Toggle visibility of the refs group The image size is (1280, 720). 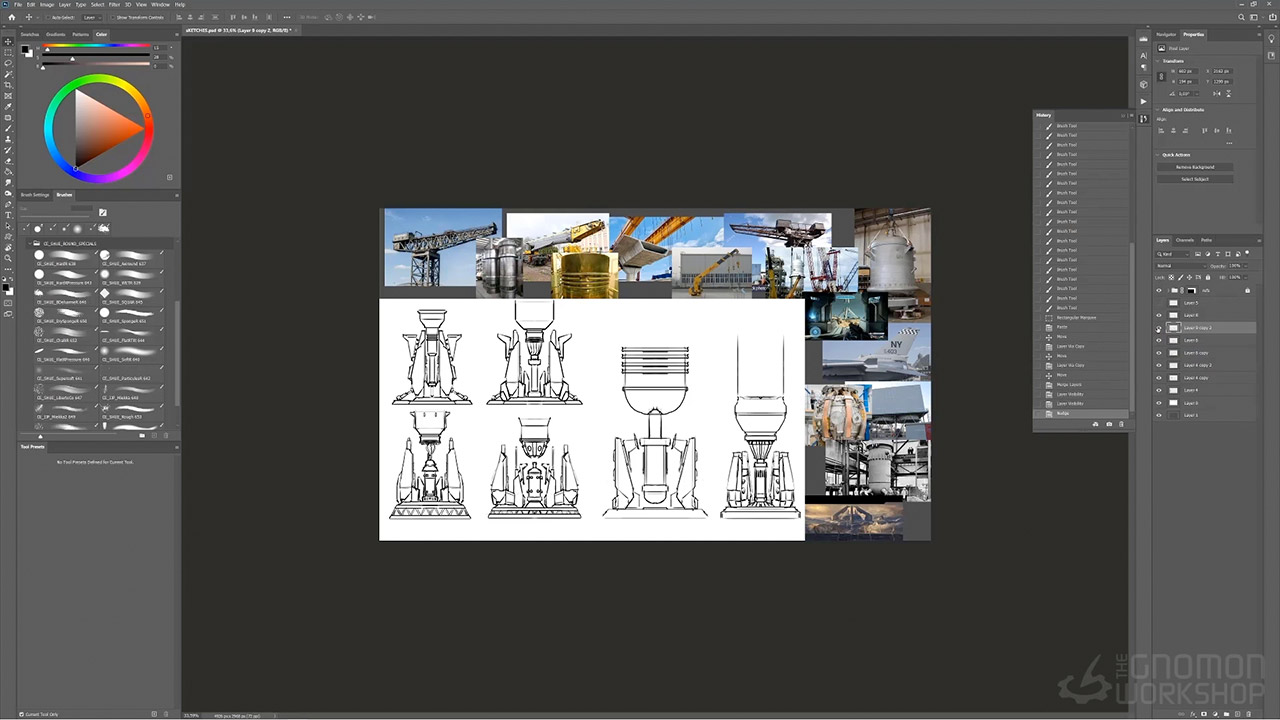click(x=1159, y=290)
